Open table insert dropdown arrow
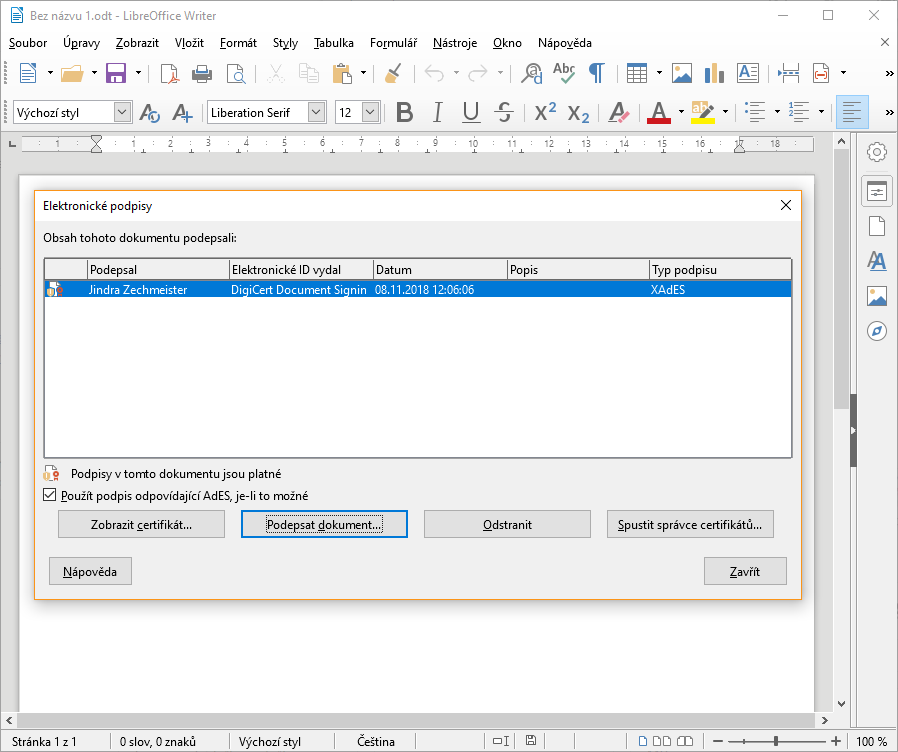Image resolution: width=898 pixels, height=752 pixels. [659, 73]
